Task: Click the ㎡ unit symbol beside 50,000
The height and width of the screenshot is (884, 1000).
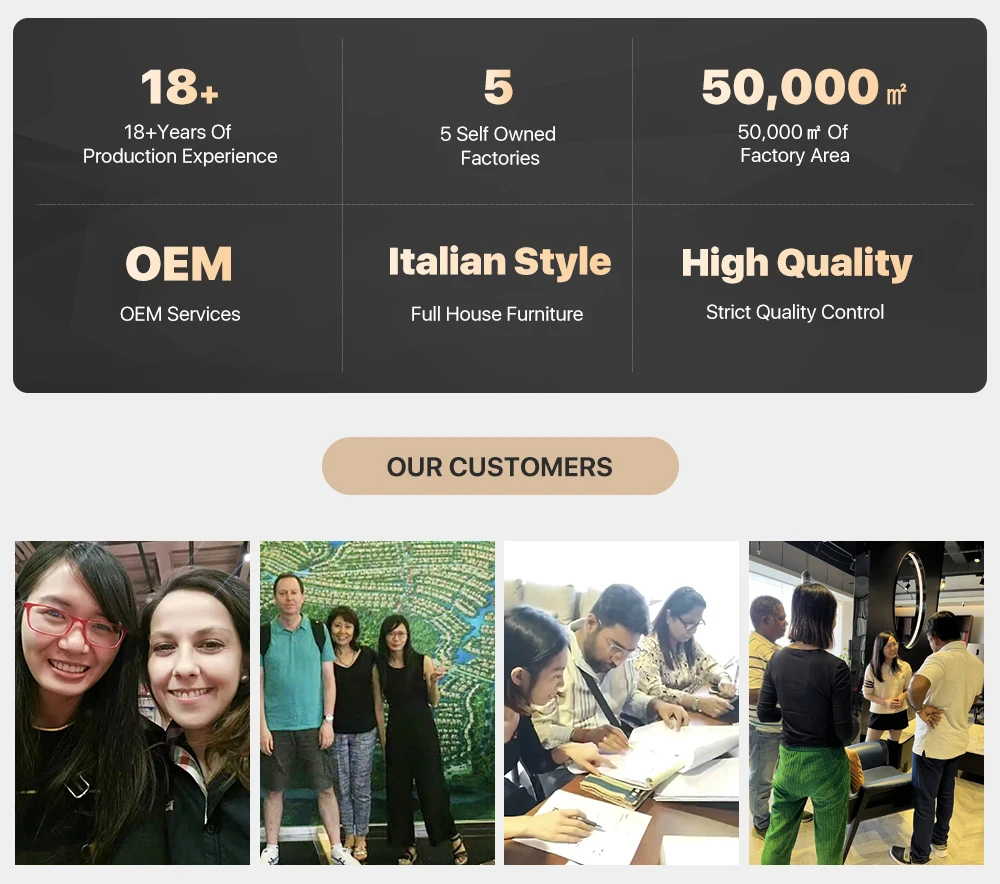Action: pyautogui.click(x=896, y=93)
